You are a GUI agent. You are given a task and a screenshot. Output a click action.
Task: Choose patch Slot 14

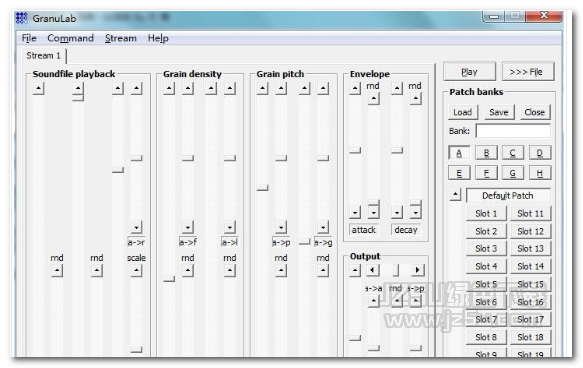coord(531,266)
